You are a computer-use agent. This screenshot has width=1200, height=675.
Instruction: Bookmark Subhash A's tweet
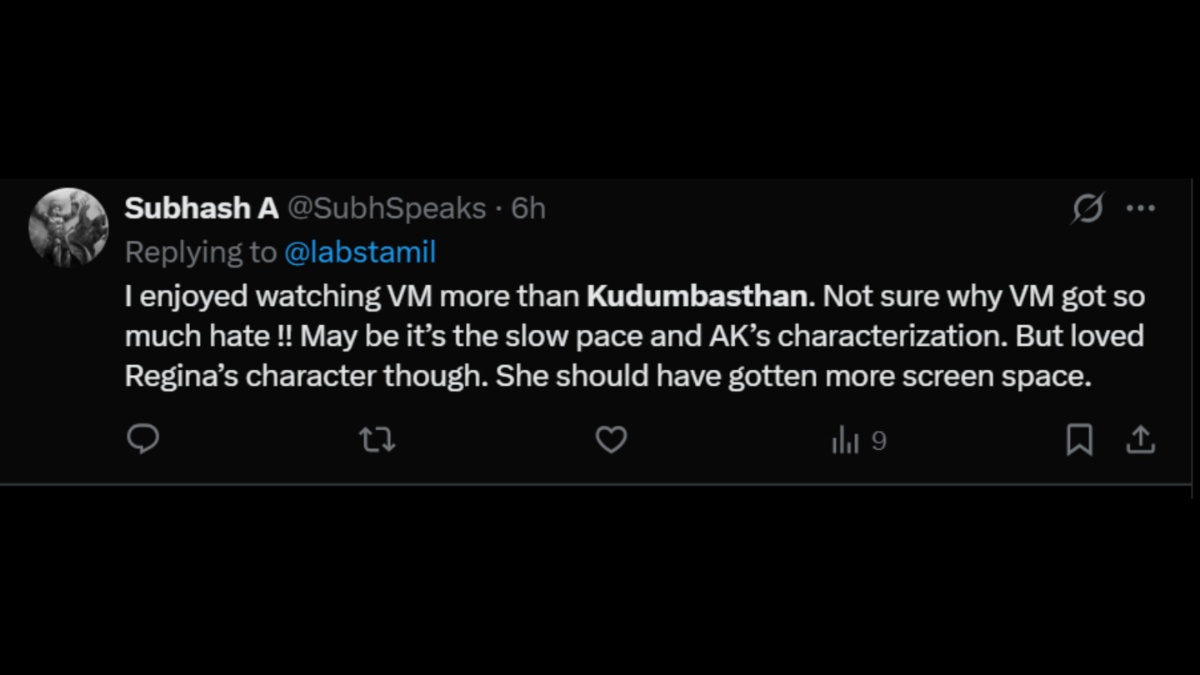1079,440
